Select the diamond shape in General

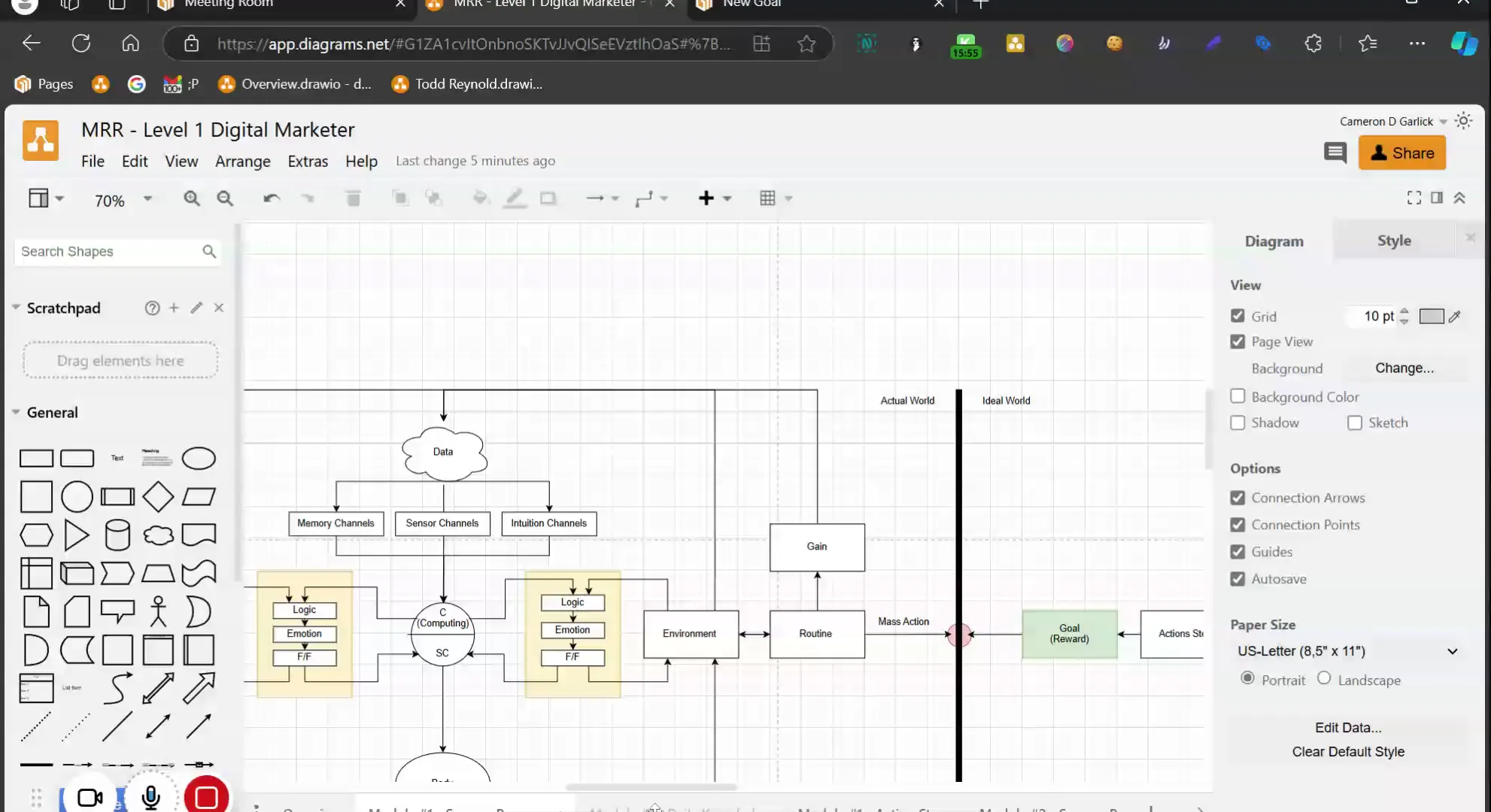pos(158,497)
